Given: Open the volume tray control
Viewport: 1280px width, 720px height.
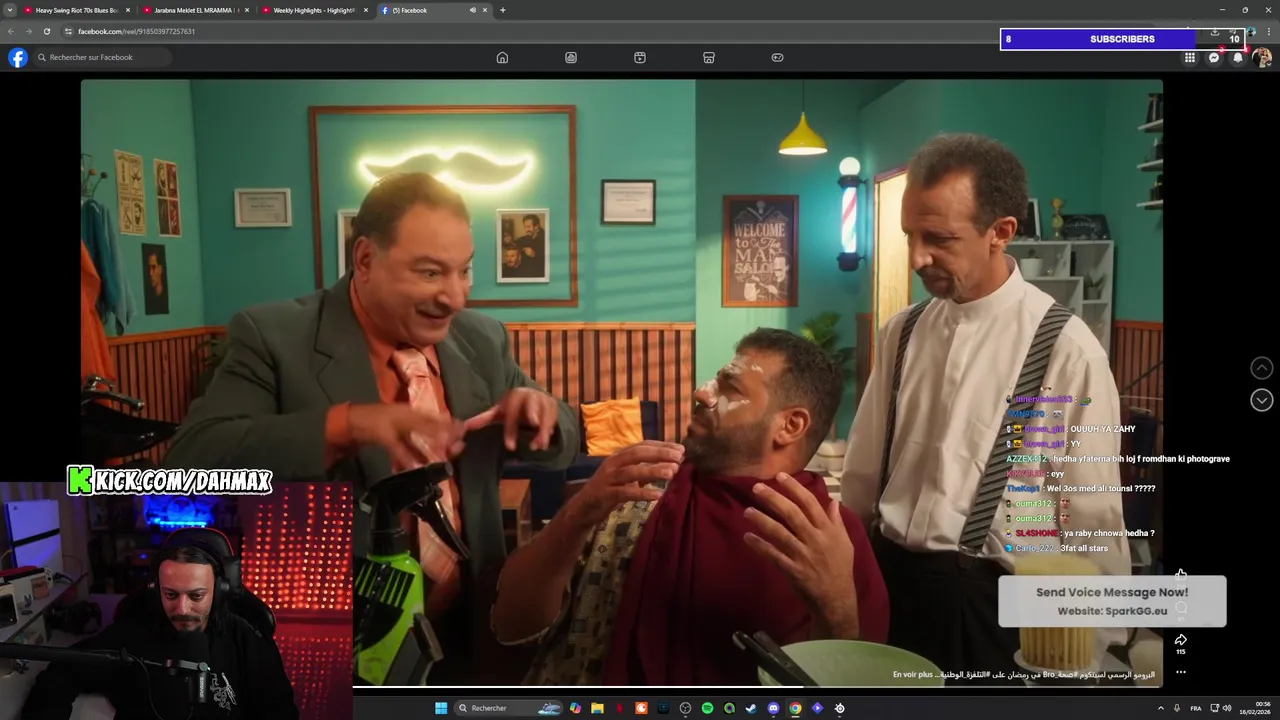Looking at the screenshot, I should click(1227, 708).
